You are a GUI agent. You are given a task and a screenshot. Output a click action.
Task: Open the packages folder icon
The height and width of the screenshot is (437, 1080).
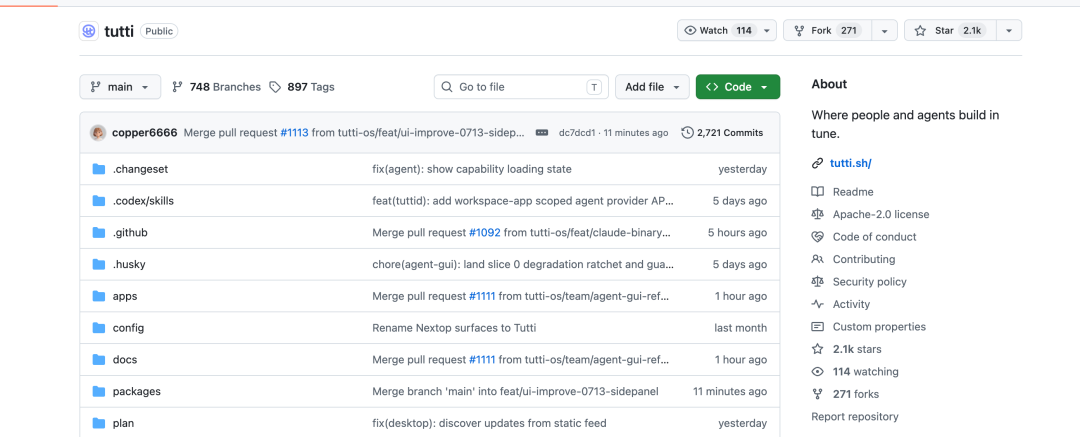click(98, 391)
